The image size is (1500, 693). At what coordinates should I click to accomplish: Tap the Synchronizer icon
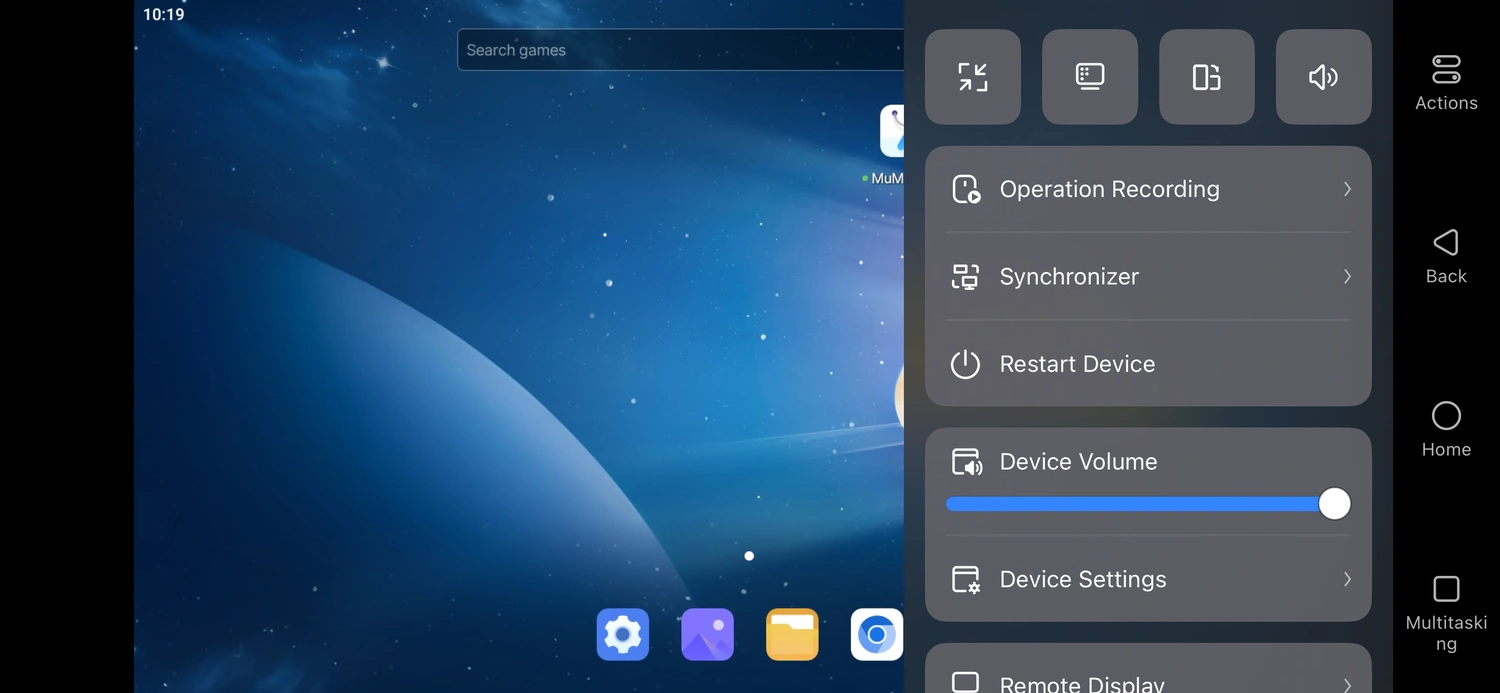point(966,277)
